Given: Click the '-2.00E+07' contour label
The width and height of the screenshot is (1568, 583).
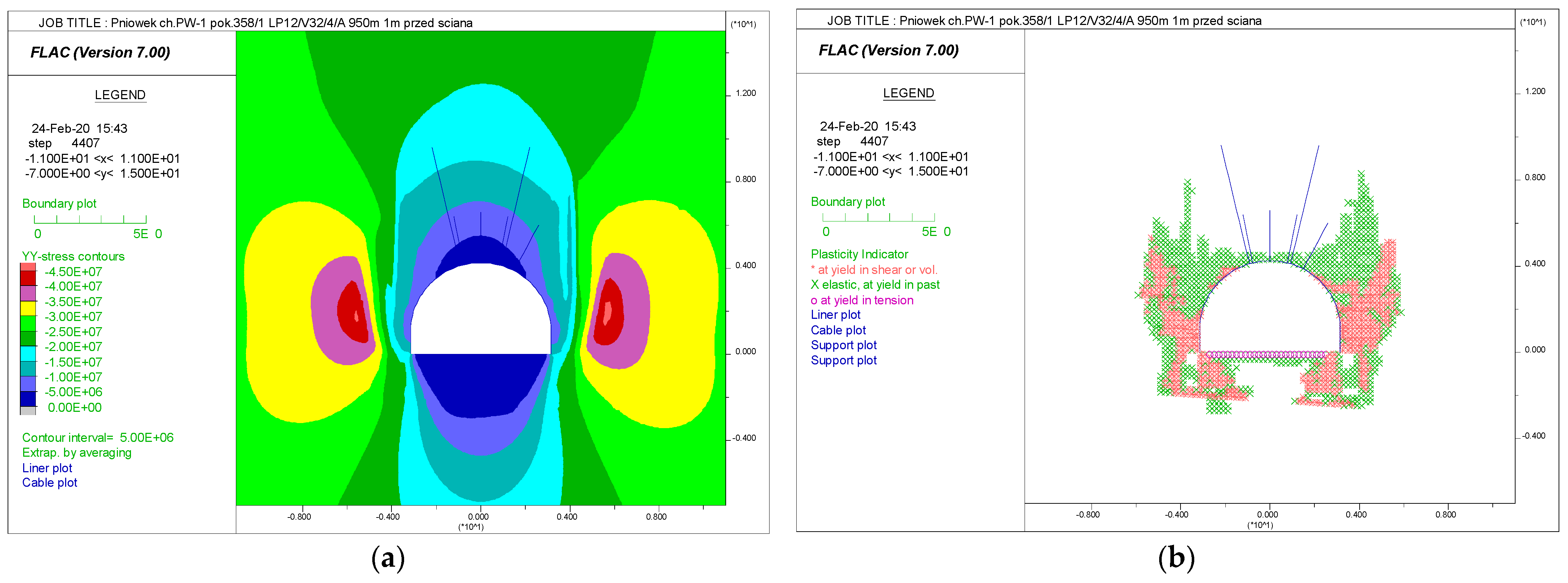Looking at the screenshot, I should pyautogui.click(x=74, y=347).
